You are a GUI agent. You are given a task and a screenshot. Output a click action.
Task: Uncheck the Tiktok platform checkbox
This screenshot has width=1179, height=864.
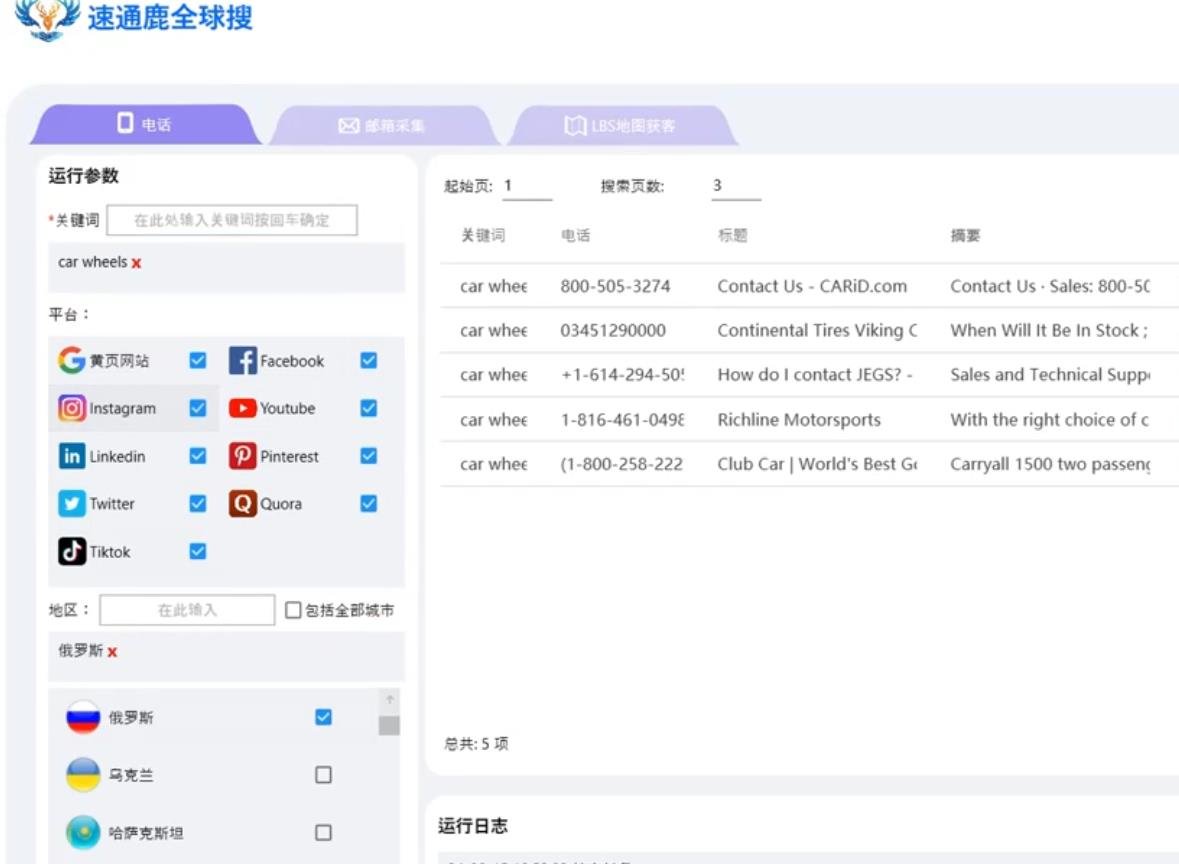click(x=198, y=551)
